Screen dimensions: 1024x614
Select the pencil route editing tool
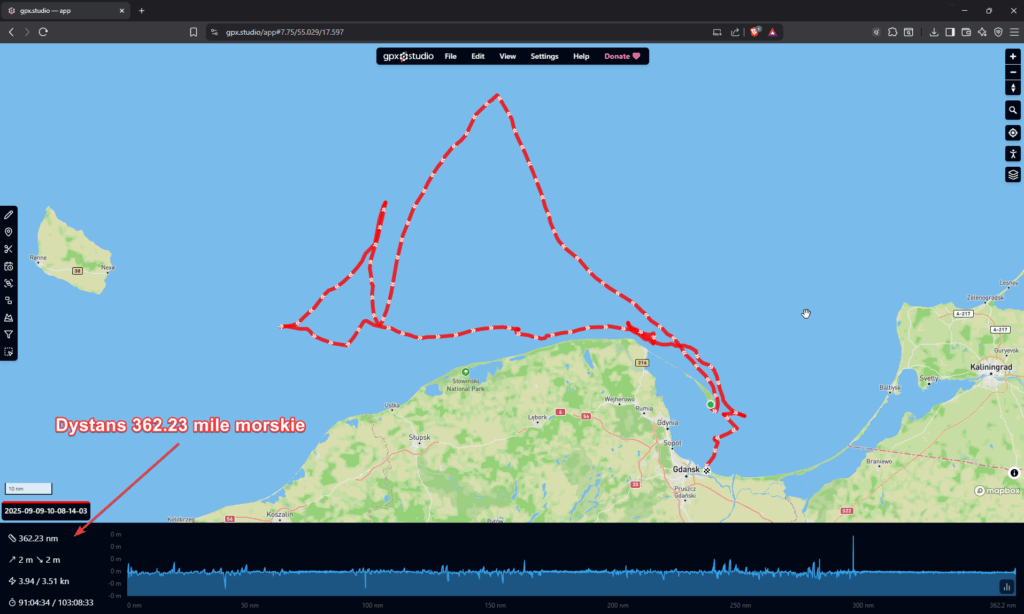[9, 214]
